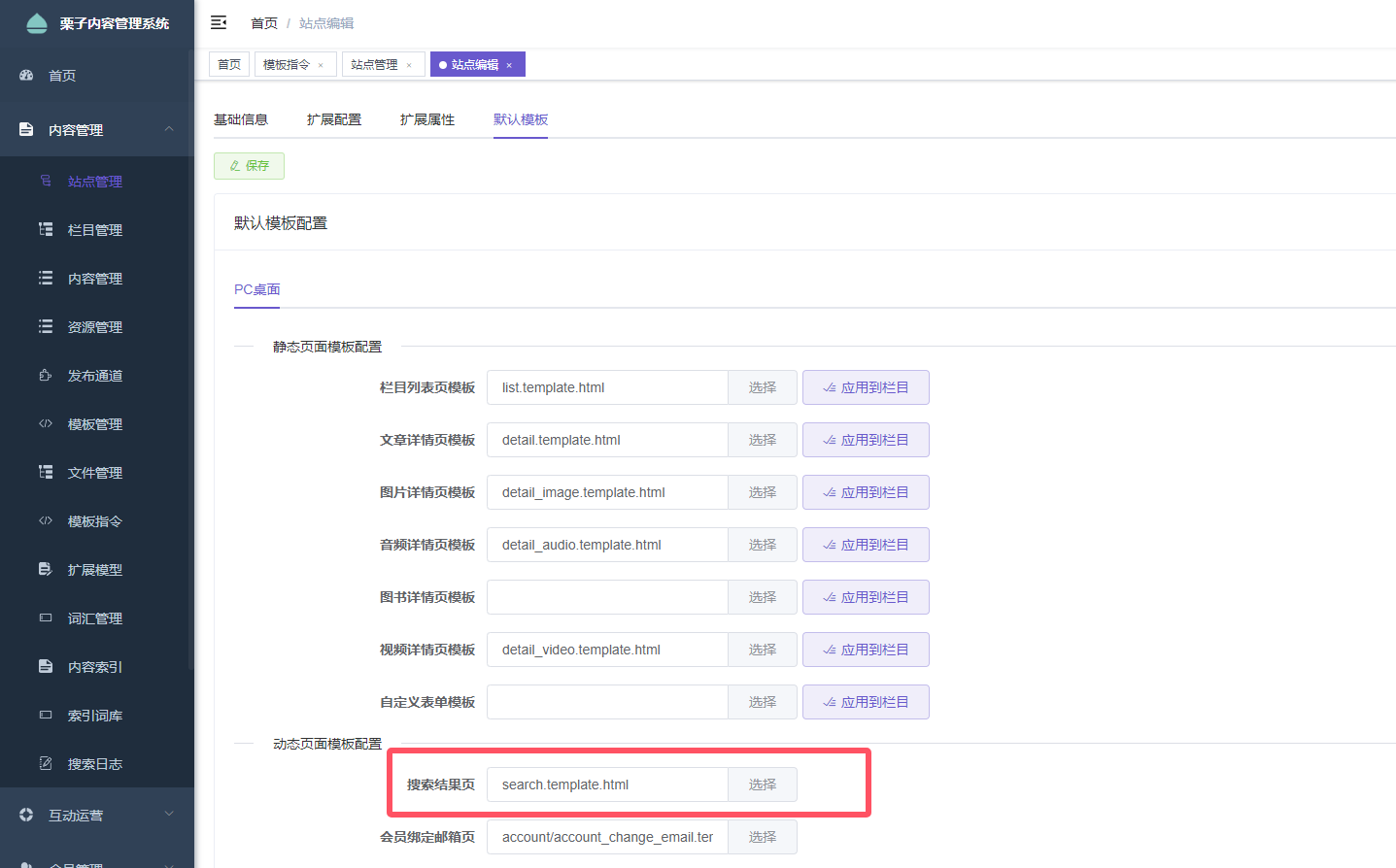1396x868 pixels.
Task: Collapse the sidebar with the hamburger icon
Action: (219, 22)
